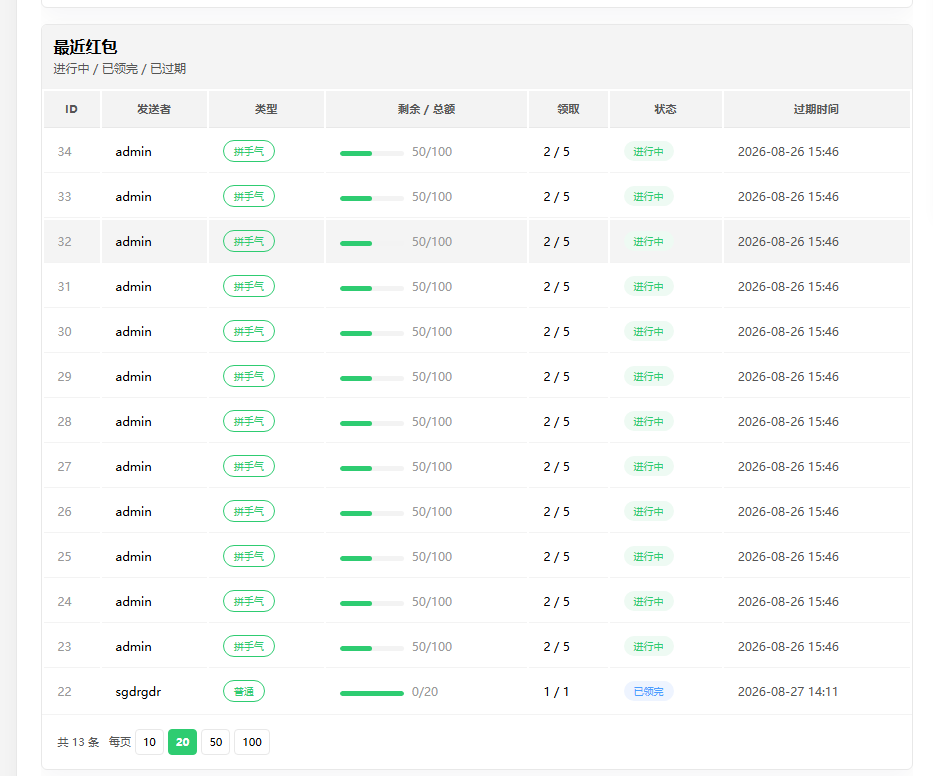Image resolution: width=933 pixels, height=776 pixels.
Task: Click the 2 / 5 claim count in row 23
Action: (556, 646)
